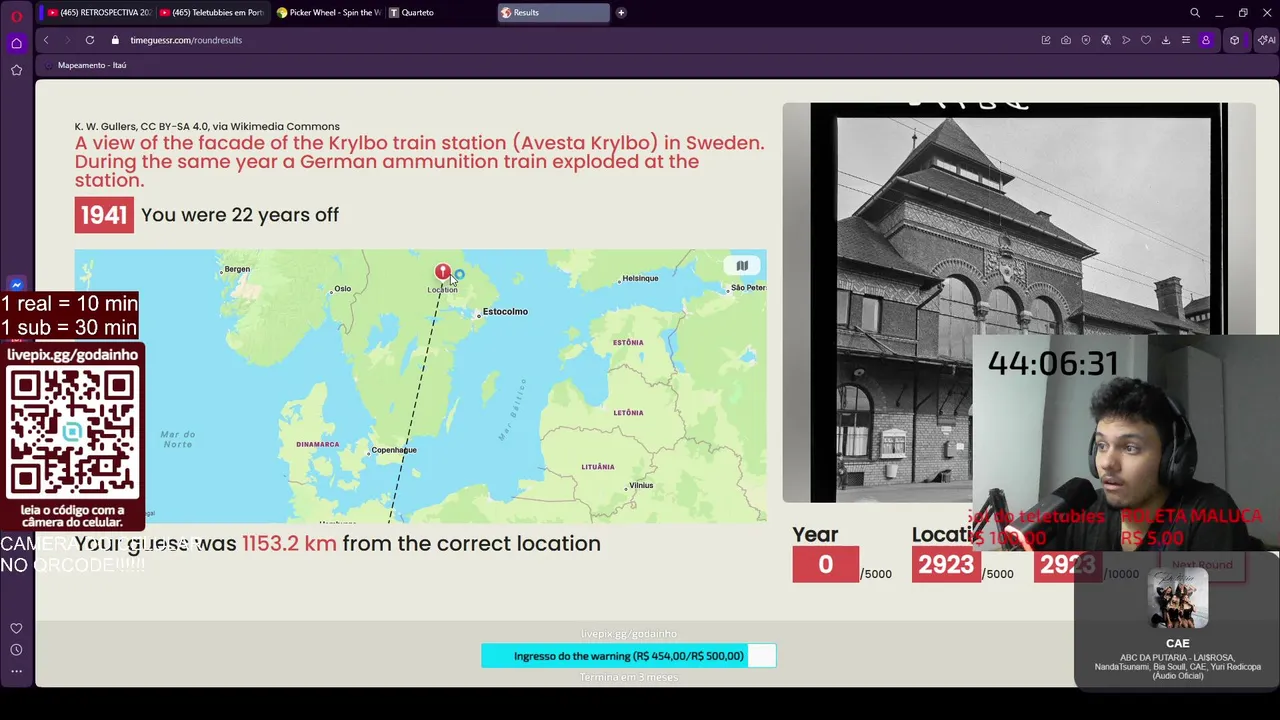Open the sidebar history clock icon
1280x720 pixels.
pos(16,650)
